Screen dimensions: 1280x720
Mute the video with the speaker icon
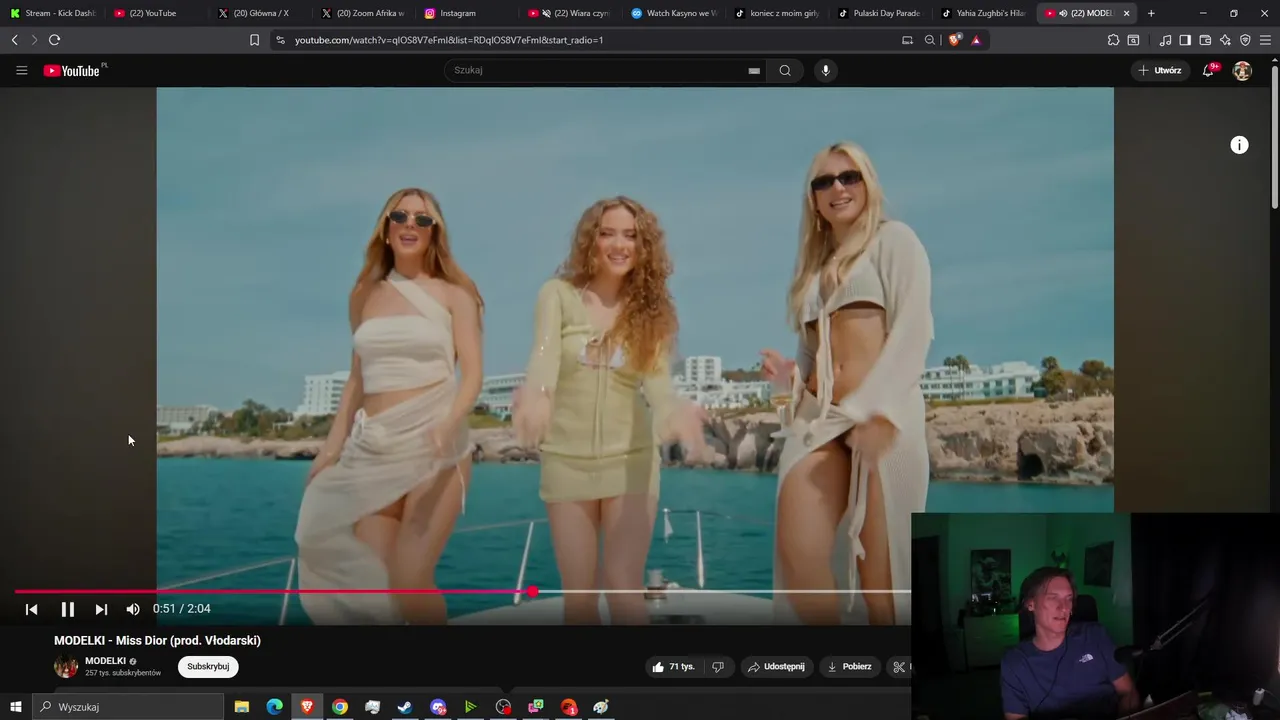(133, 609)
